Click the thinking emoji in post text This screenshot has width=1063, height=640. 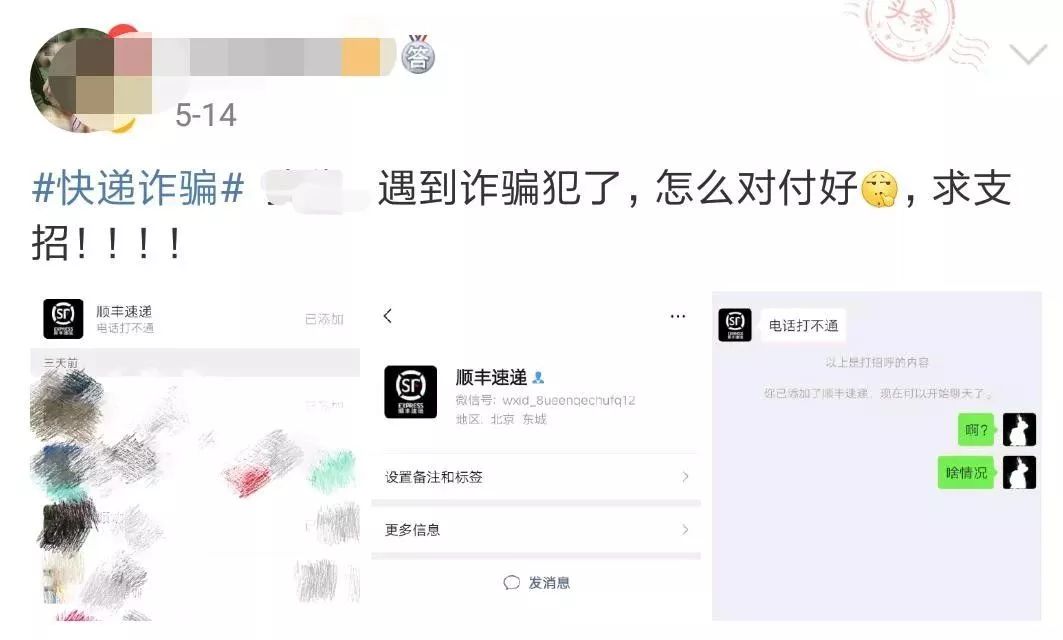[879, 189]
